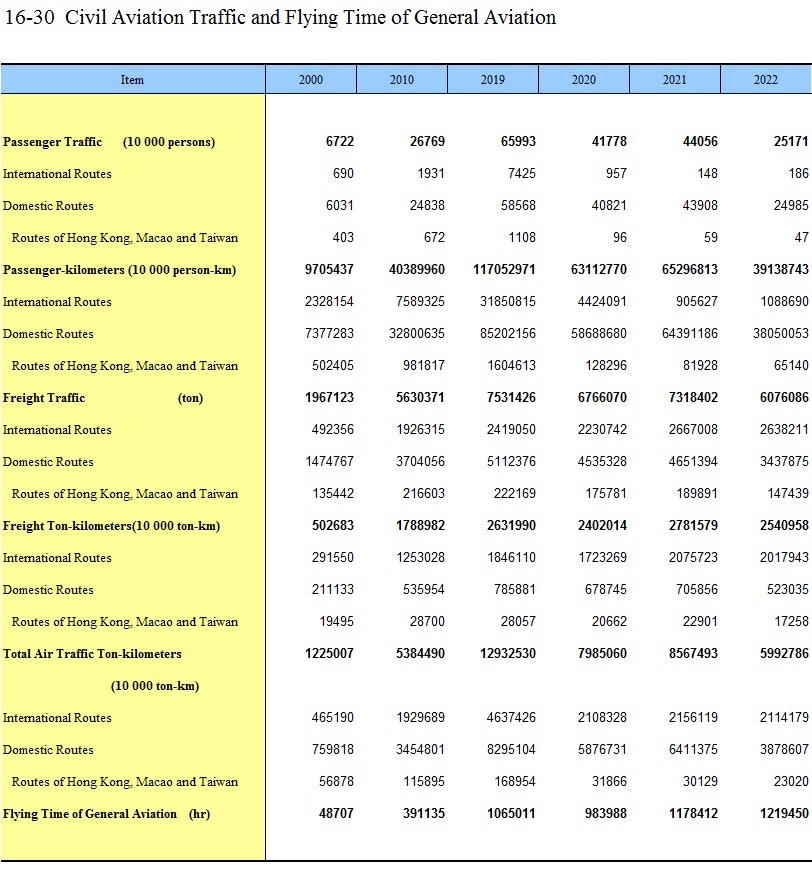Click regional freight value 147439
The image size is (812, 894).
[x=788, y=493]
